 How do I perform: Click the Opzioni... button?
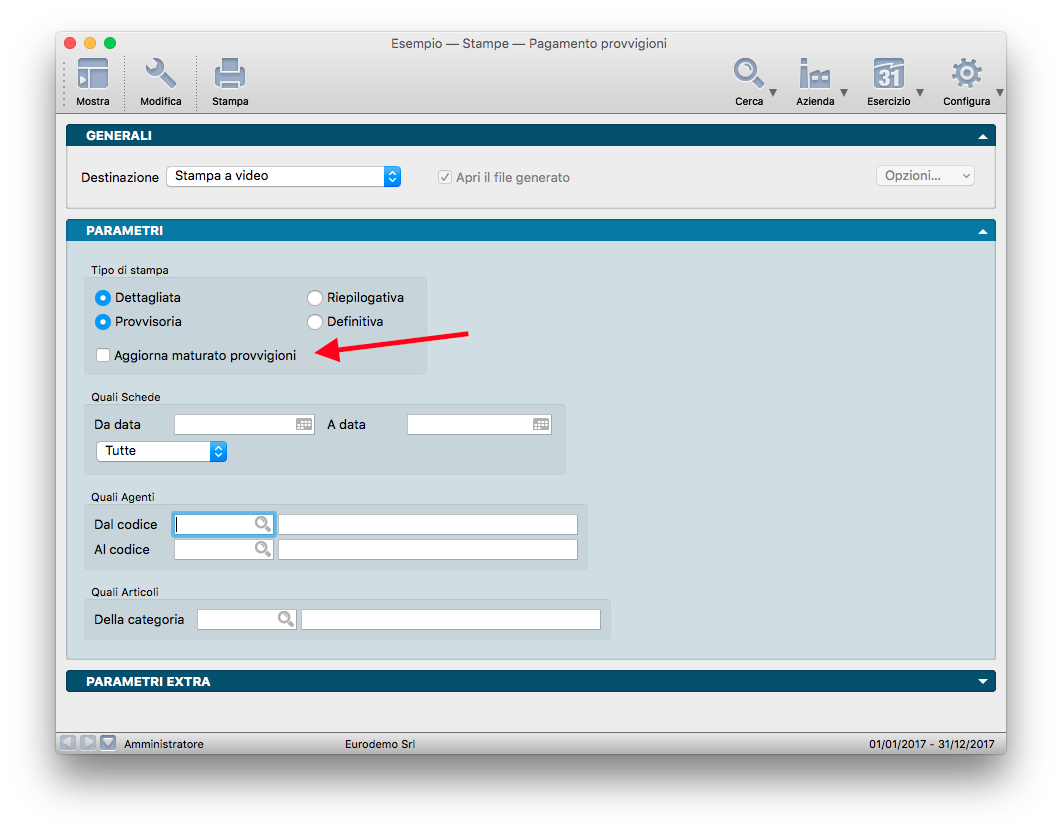pyautogui.click(x=924, y=176)
